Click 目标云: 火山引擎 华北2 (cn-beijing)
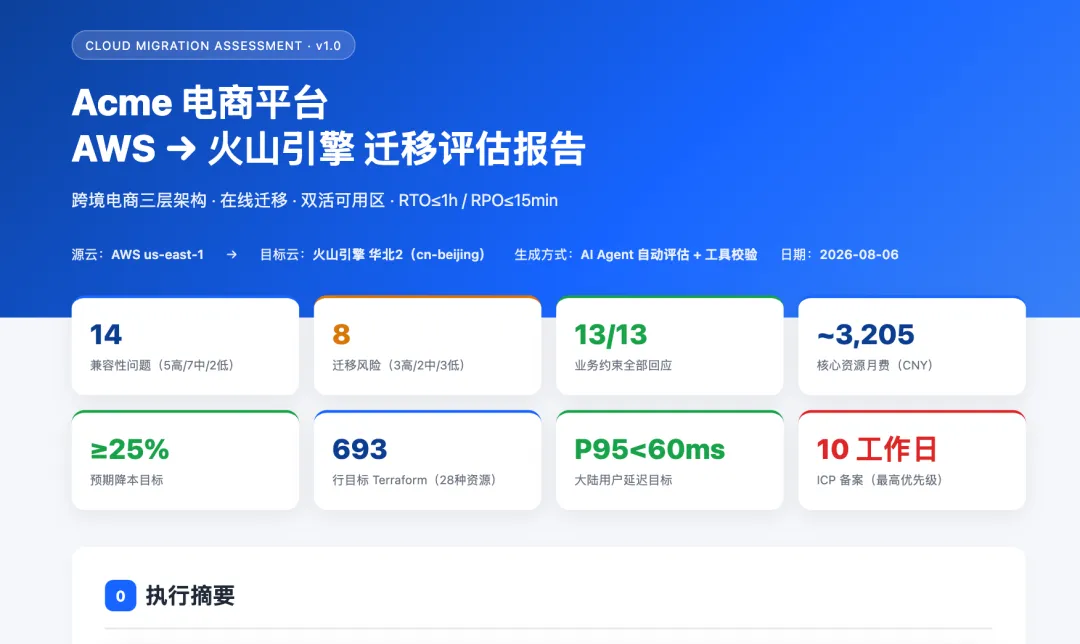Image resolution: width=1080 pixels, height=644 pixels. pos(372,255)
